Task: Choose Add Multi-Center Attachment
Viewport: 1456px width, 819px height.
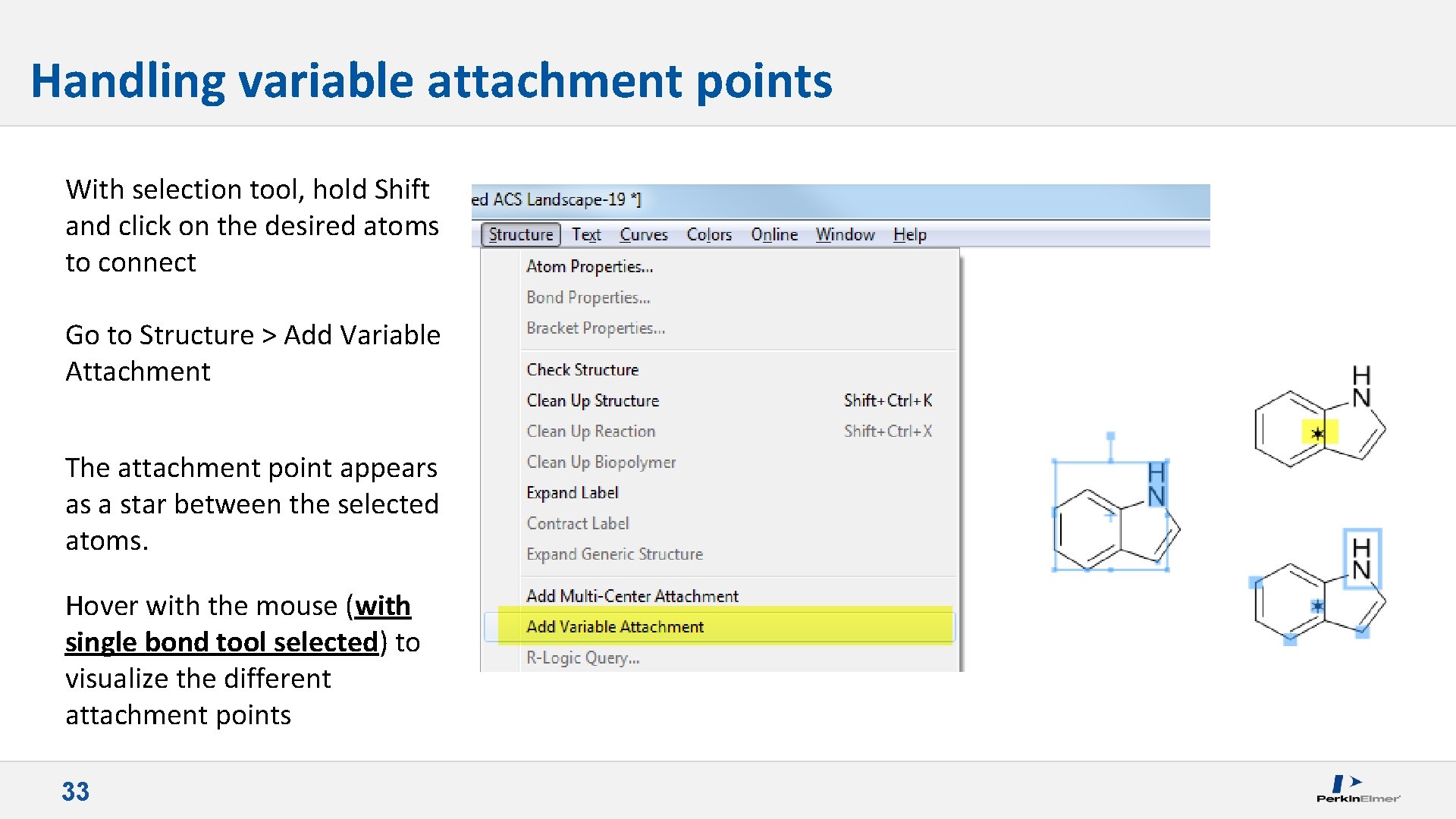Action: click(632, 596)
